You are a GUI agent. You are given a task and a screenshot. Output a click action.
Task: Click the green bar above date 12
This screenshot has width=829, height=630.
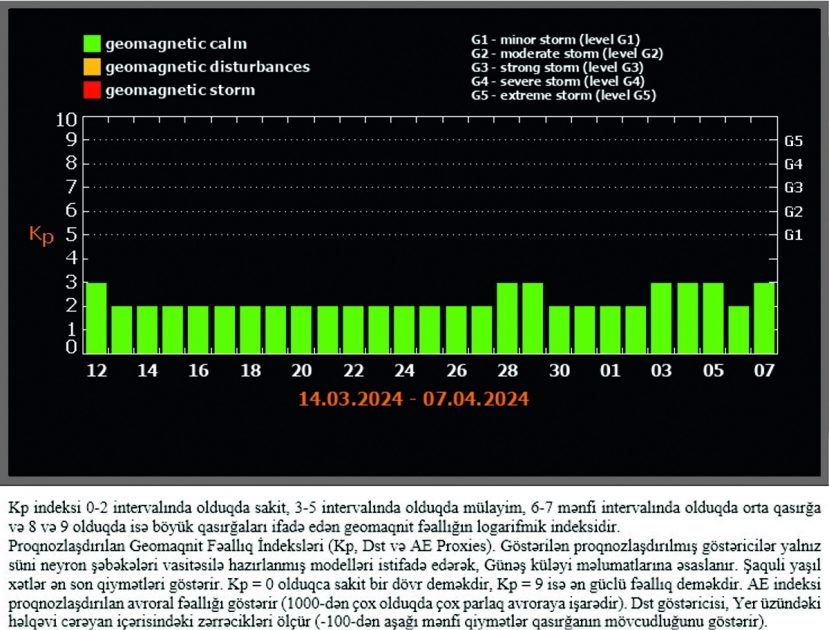pyautogui.click(x=96, y=318)
